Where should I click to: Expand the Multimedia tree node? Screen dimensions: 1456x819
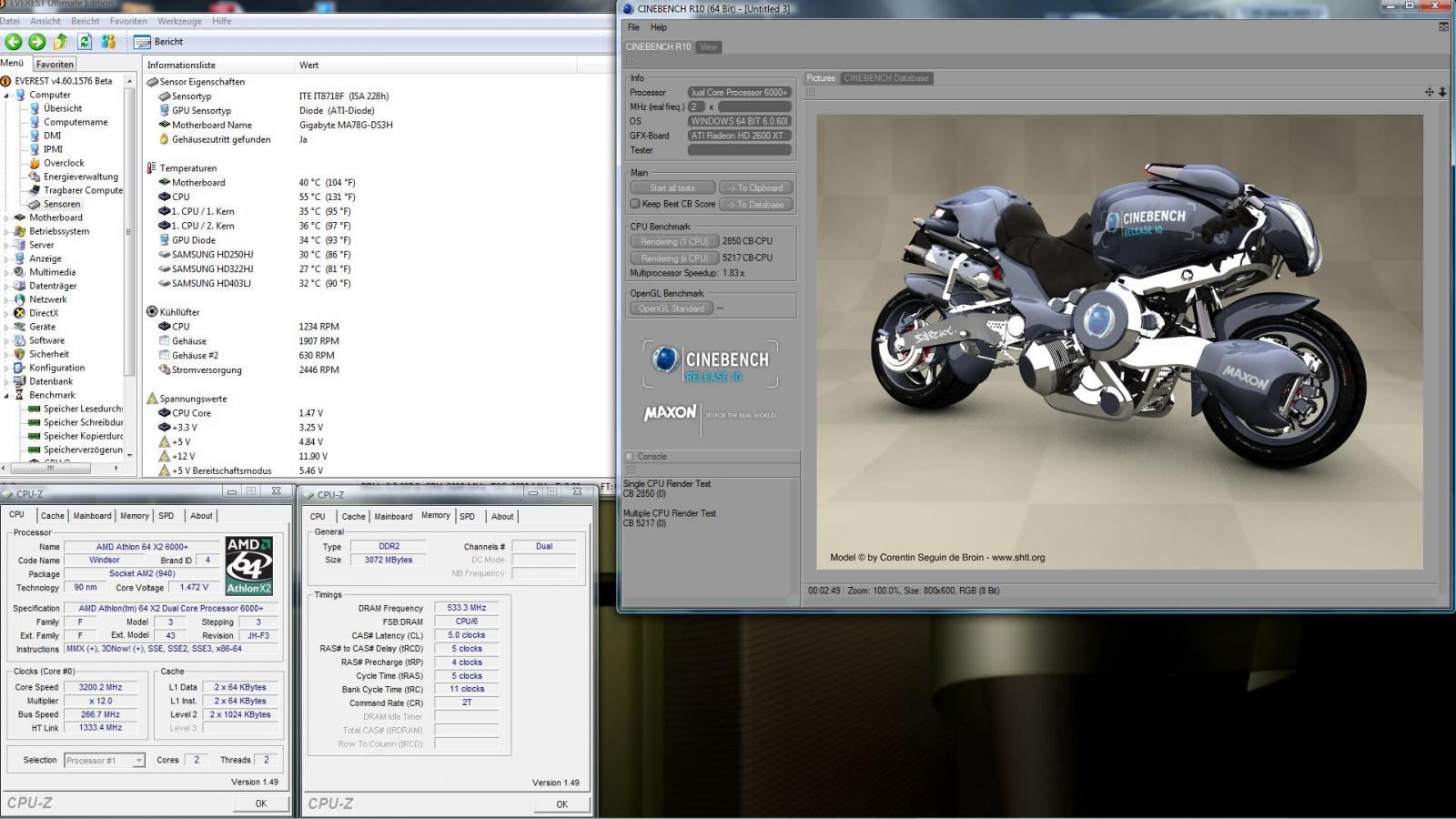point(7,272)
